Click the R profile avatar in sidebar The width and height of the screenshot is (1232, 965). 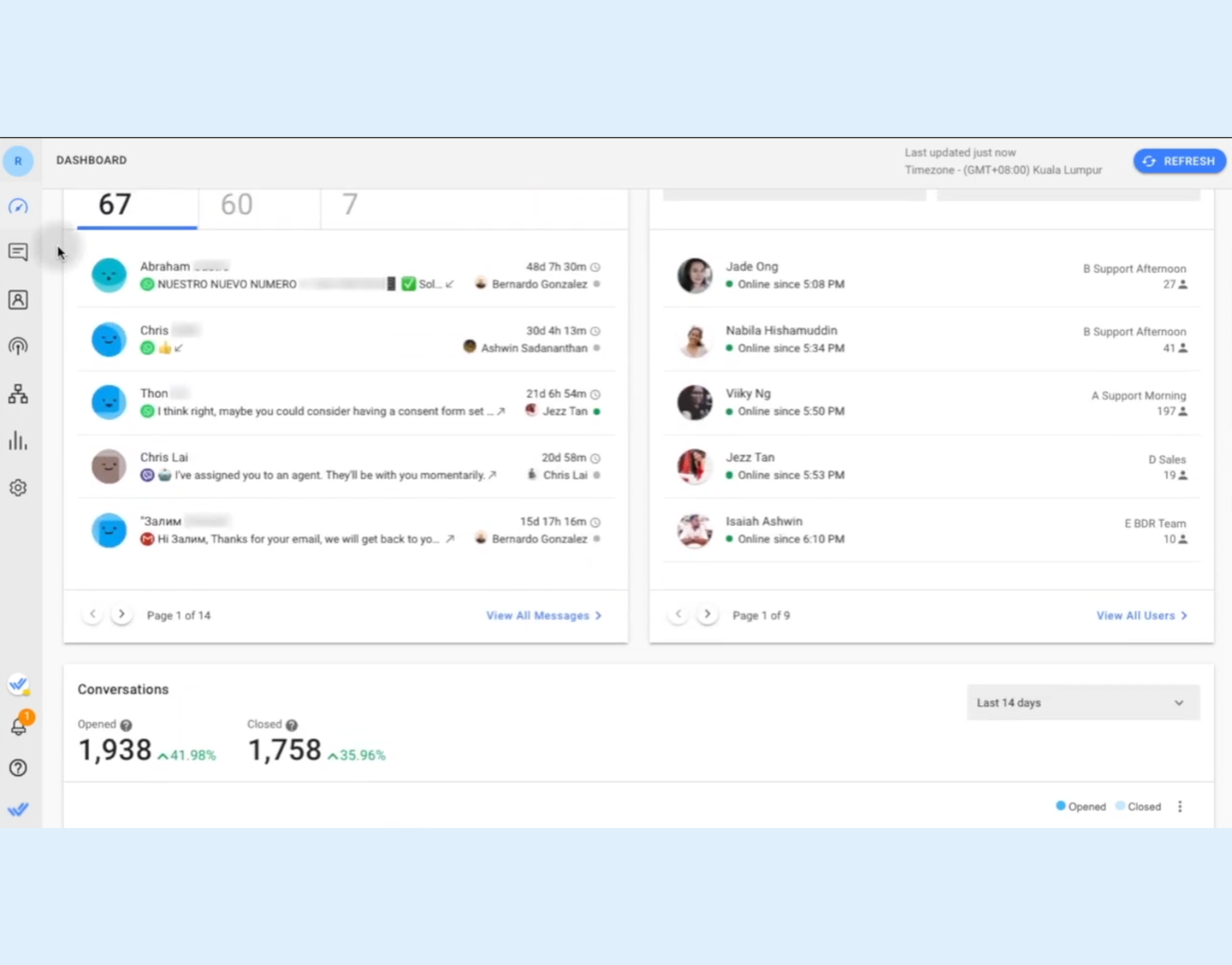(x=18, y=161)
